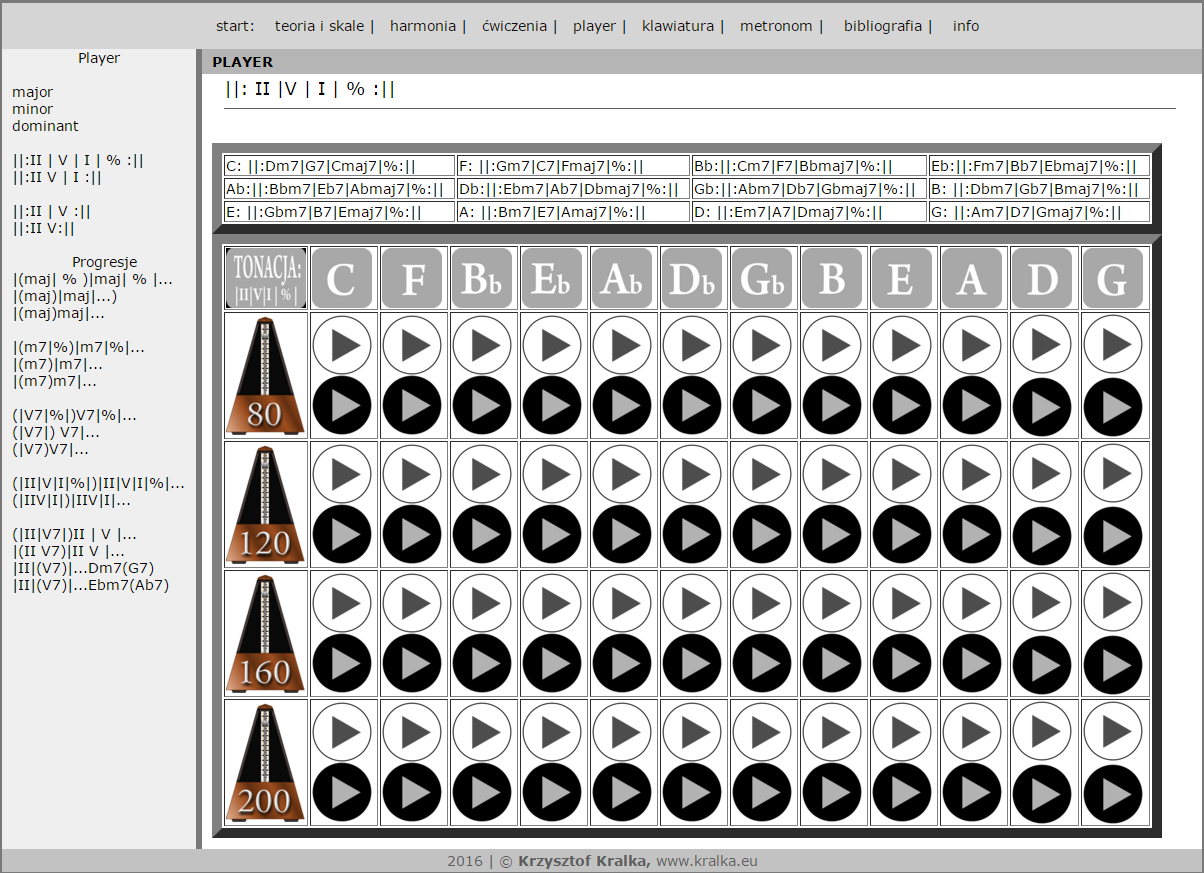The width and height of the screenshot is (1204, 873).
Task: Play white button for F at tempo 80
Action: [412, 345]
